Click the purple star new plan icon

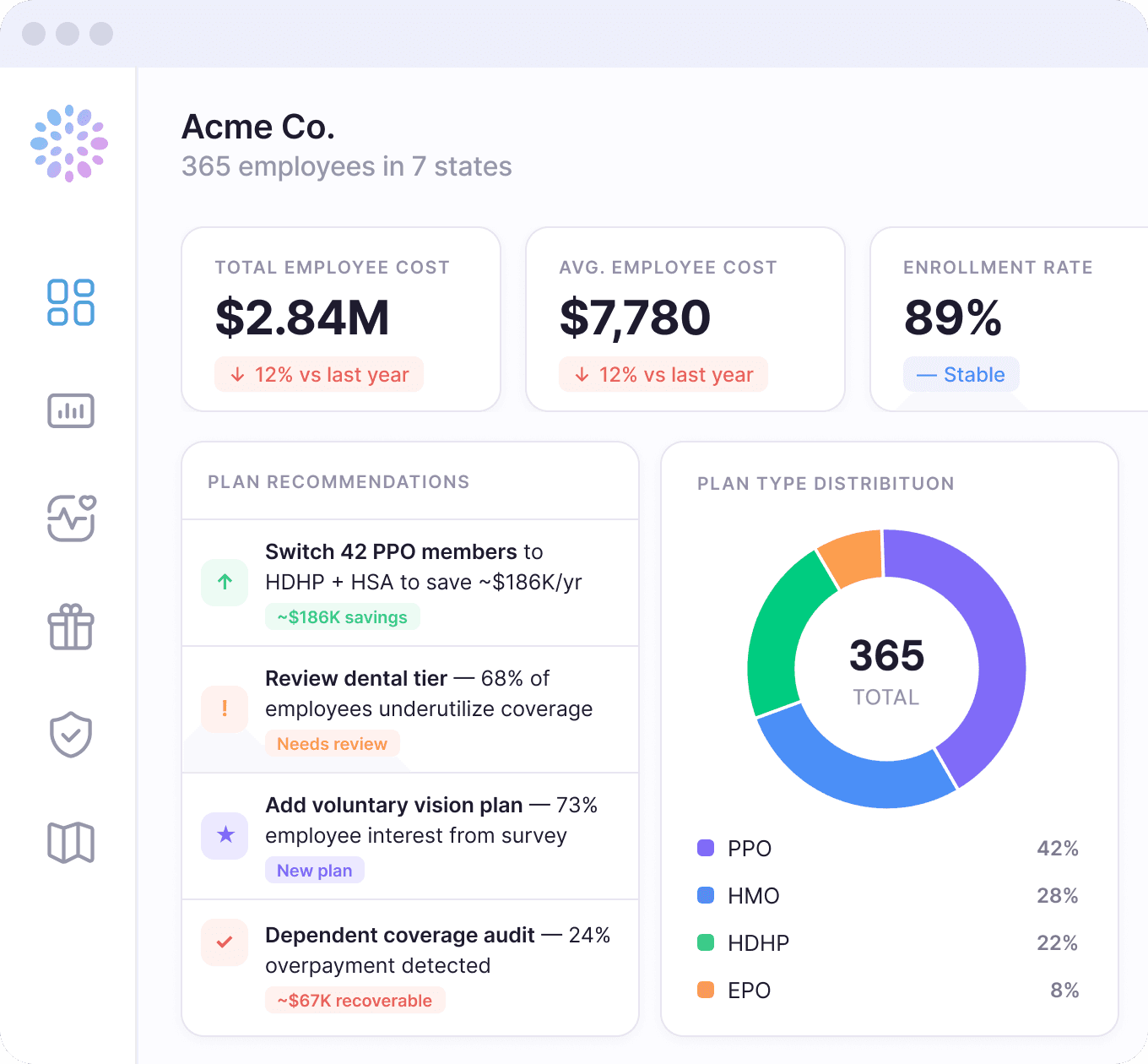[225, 835]
